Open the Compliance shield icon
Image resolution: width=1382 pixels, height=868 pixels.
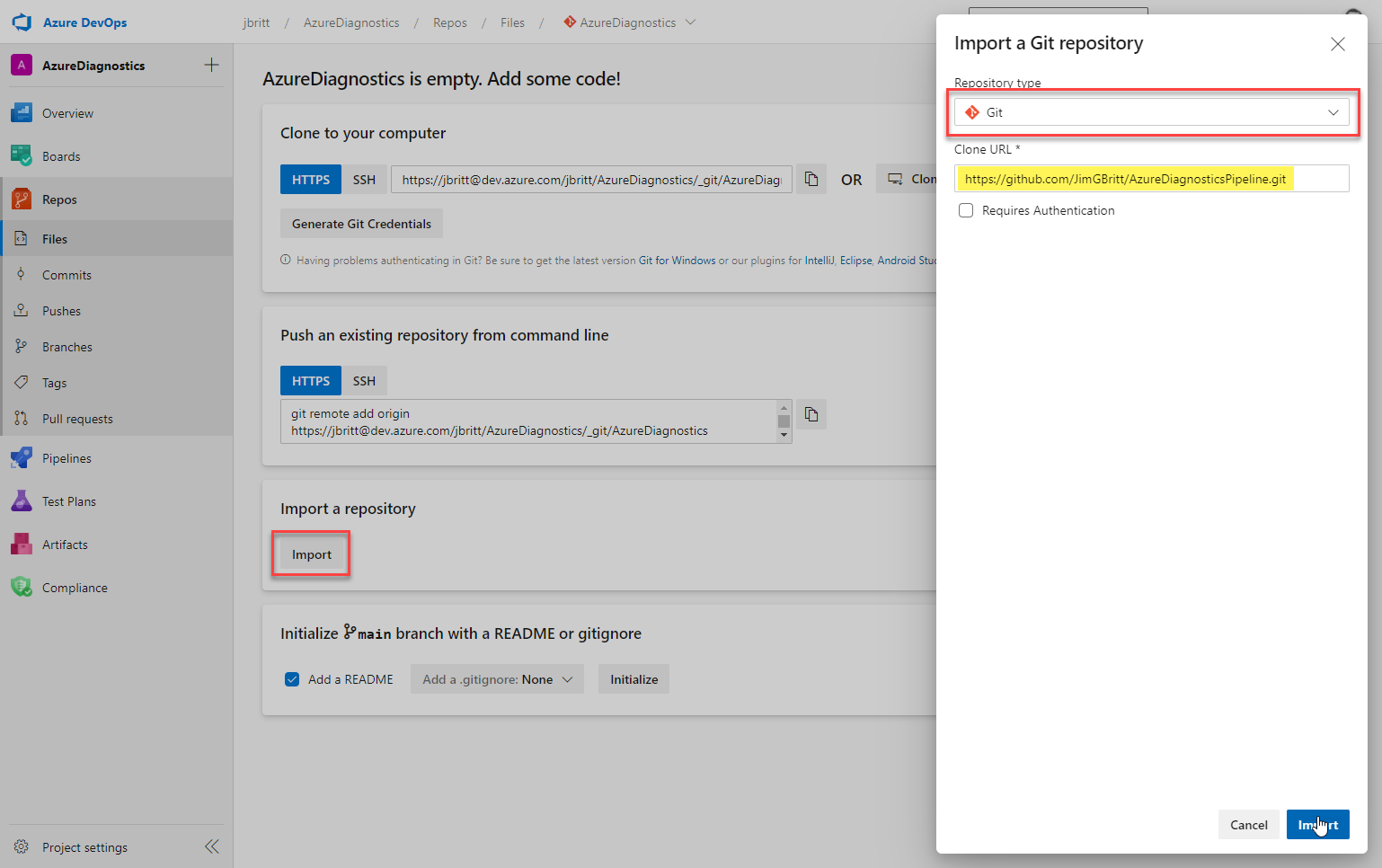(x=22, y=587)
